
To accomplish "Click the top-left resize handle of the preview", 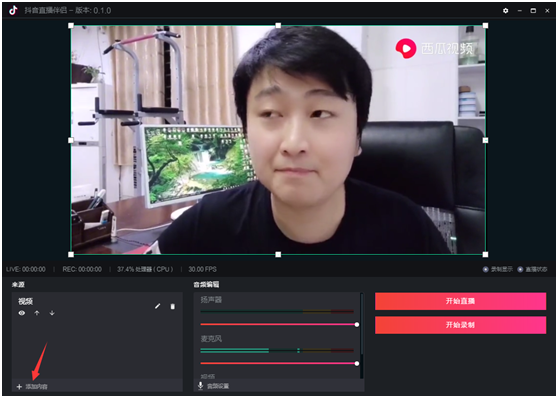I will tap(71, 26).
